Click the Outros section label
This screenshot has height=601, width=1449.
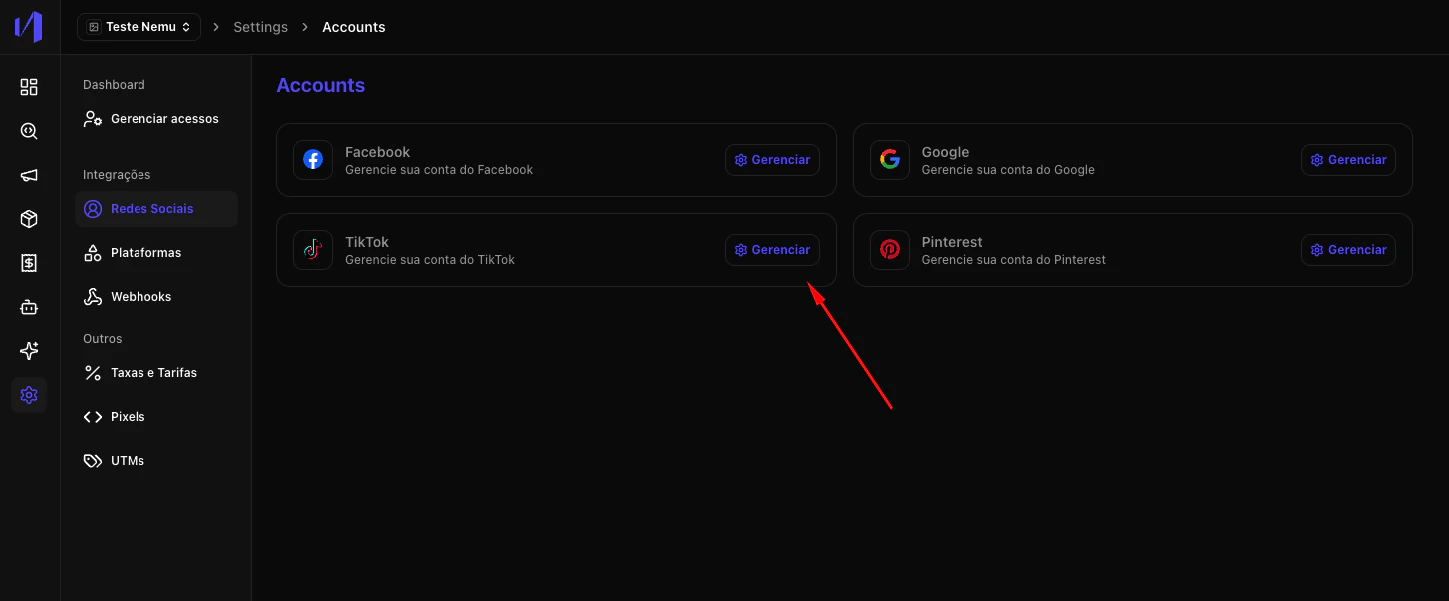point(103,339)
